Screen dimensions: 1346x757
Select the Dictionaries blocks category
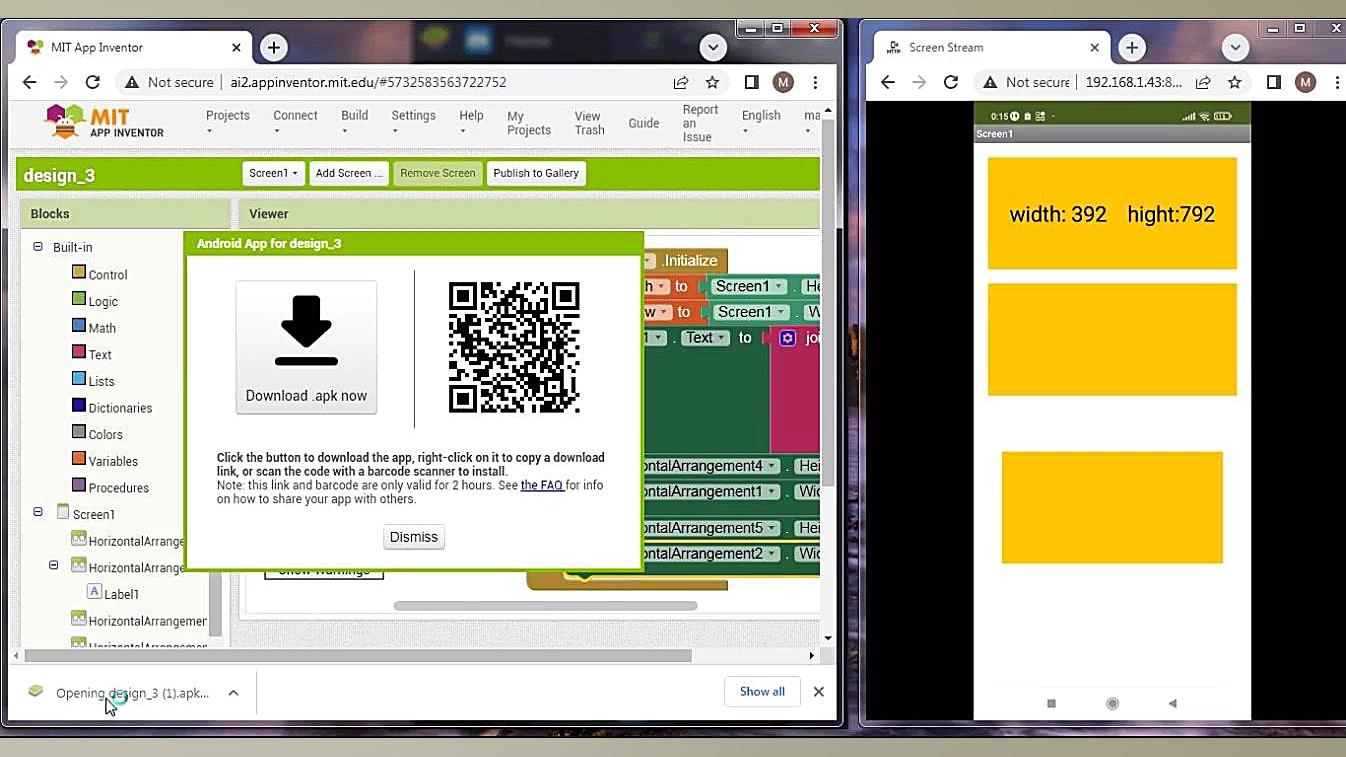click(x=111, y=407)
